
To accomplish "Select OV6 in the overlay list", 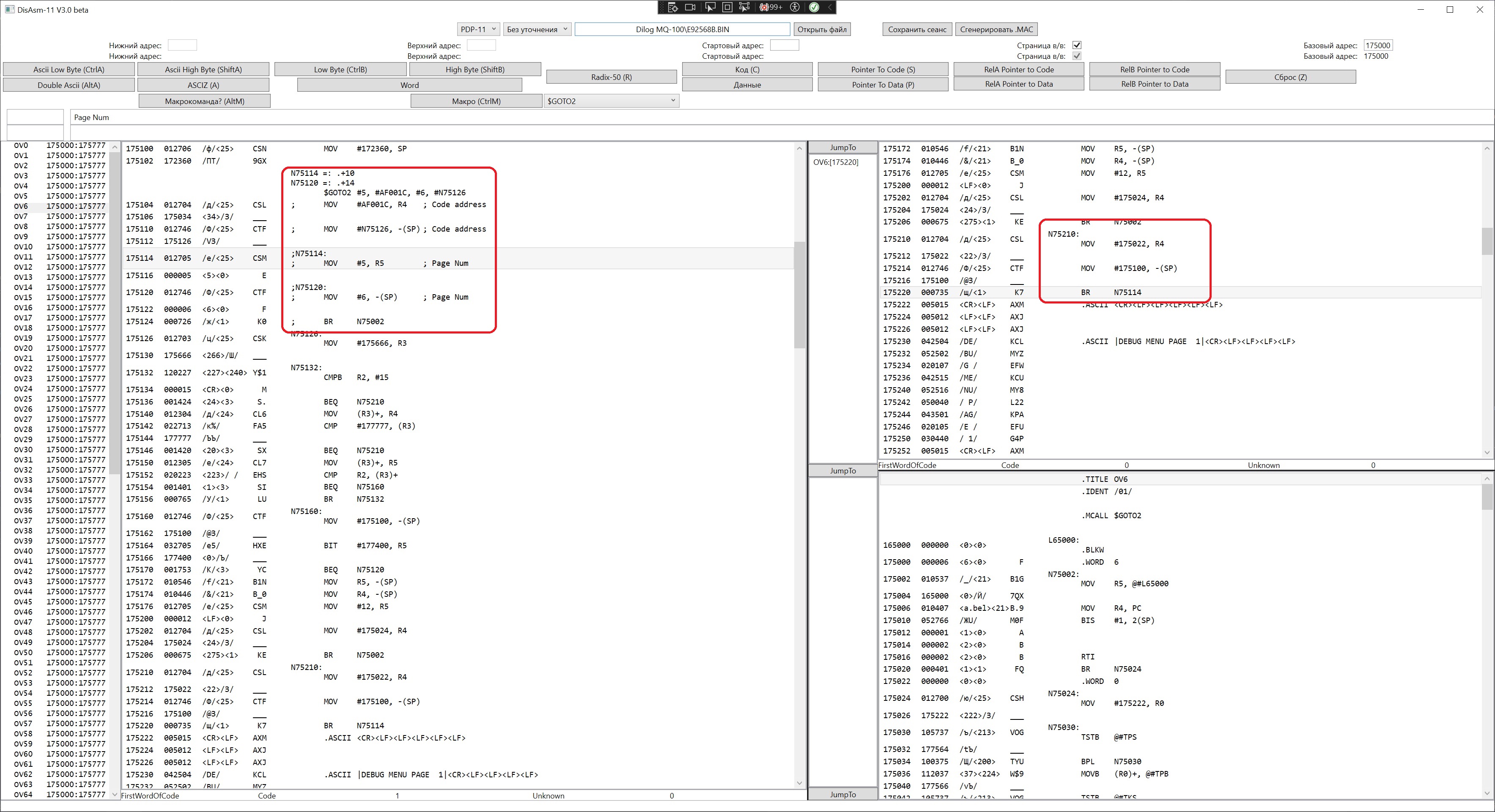I will pos(21,206).
